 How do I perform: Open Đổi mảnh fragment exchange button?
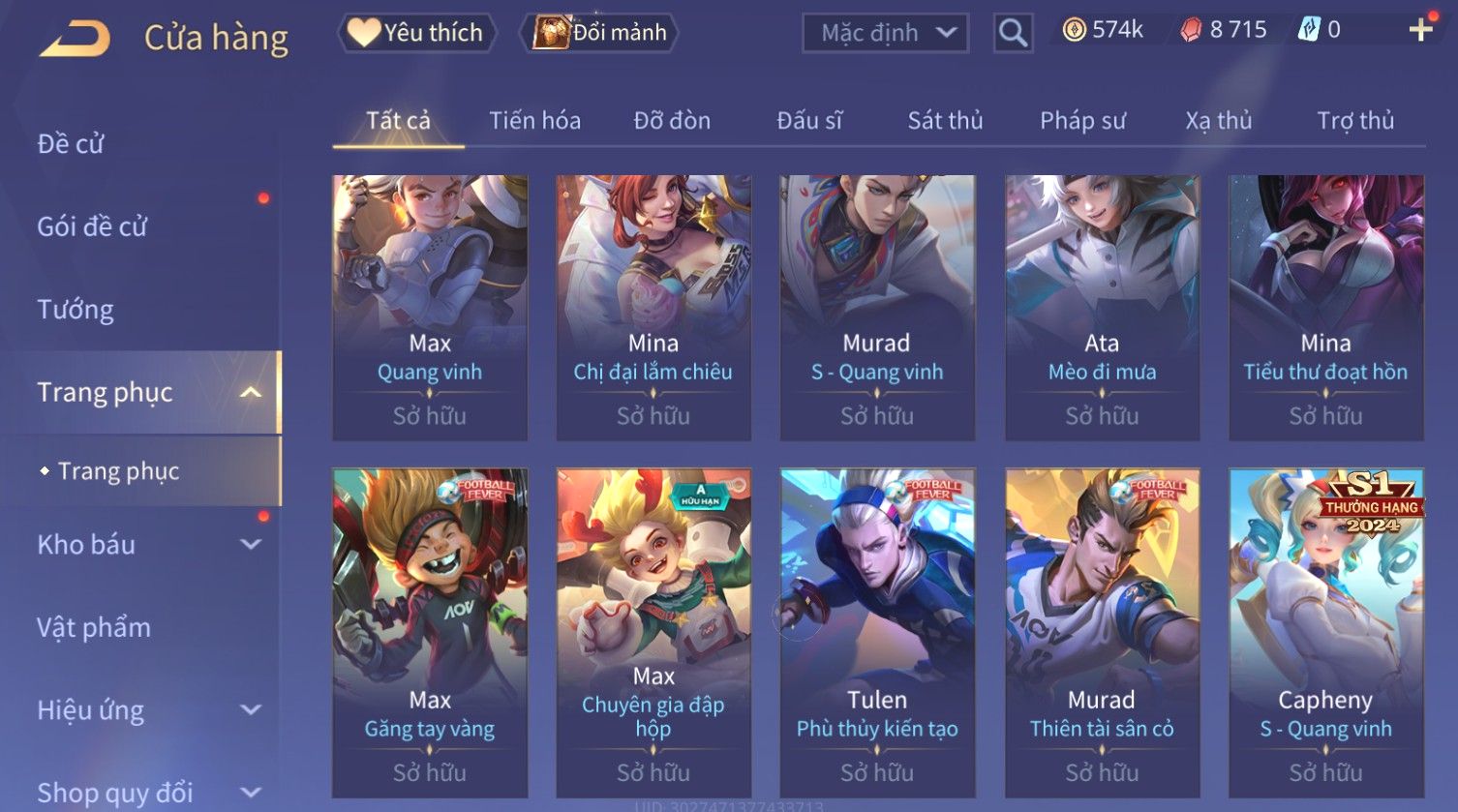599,33
